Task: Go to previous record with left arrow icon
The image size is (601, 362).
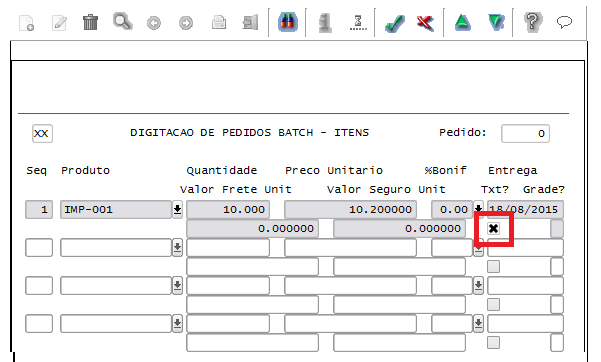Action: (154, 23)
